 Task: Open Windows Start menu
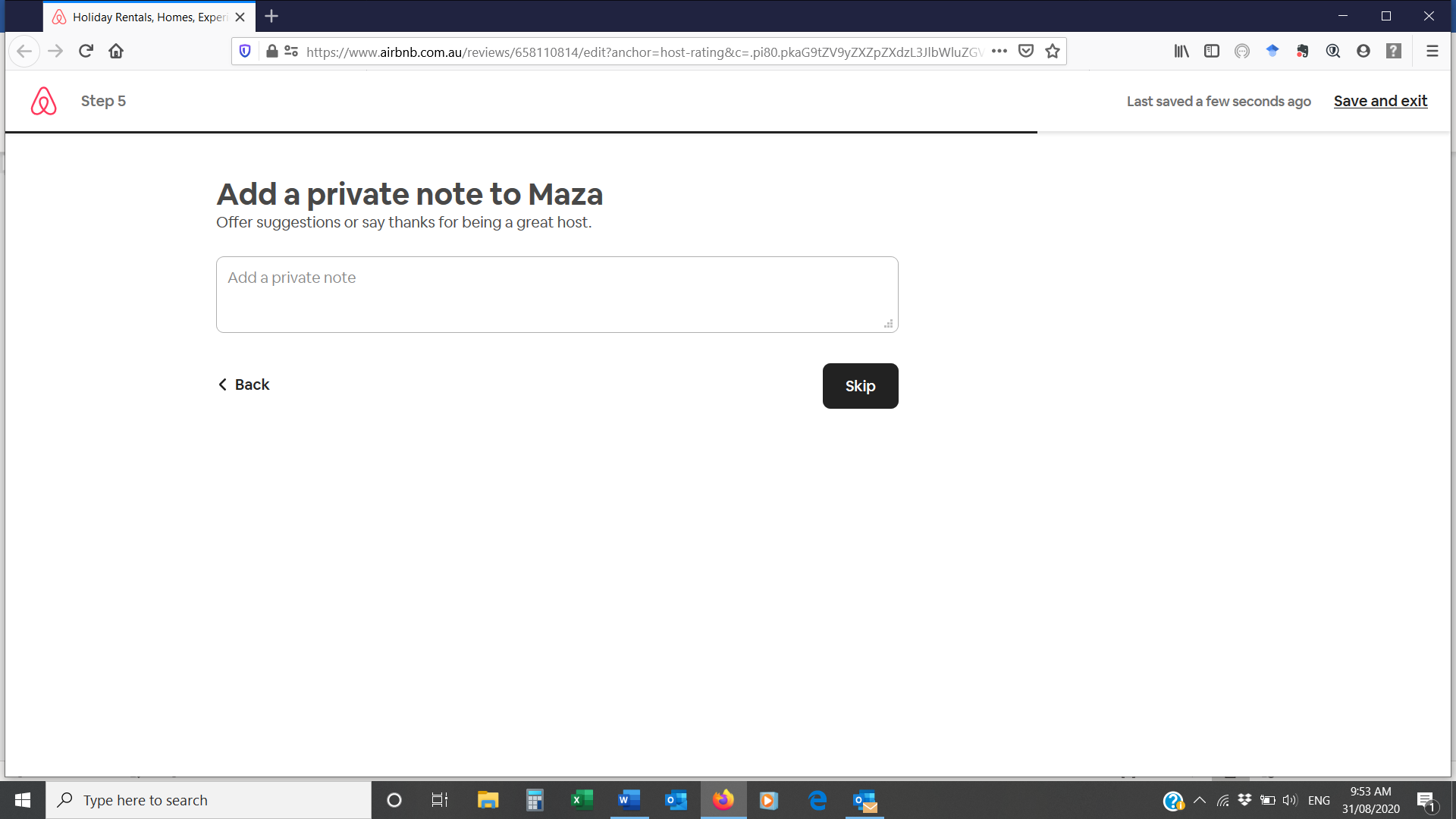(23, 800)
